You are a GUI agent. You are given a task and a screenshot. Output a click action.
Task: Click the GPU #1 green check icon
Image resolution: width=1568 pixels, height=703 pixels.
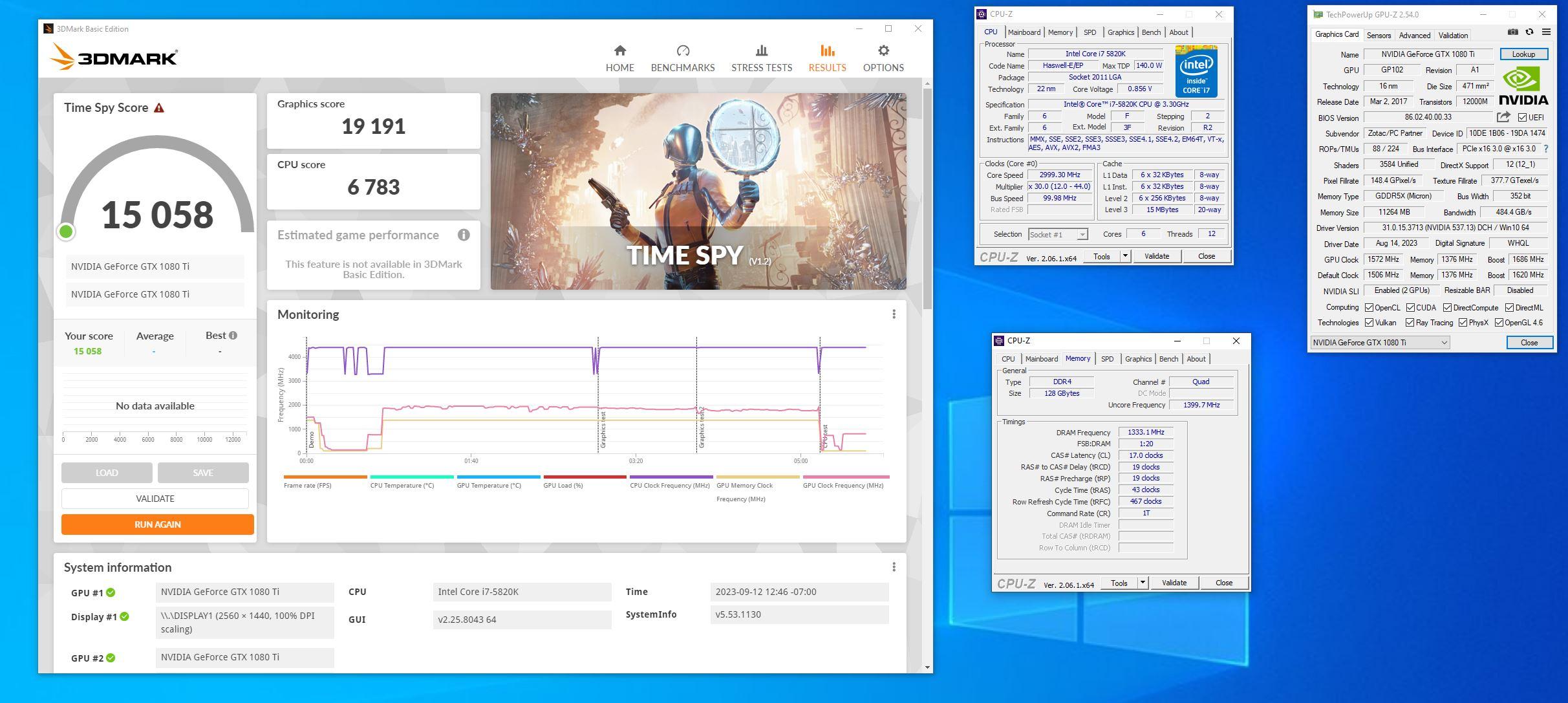coord(111,592)
